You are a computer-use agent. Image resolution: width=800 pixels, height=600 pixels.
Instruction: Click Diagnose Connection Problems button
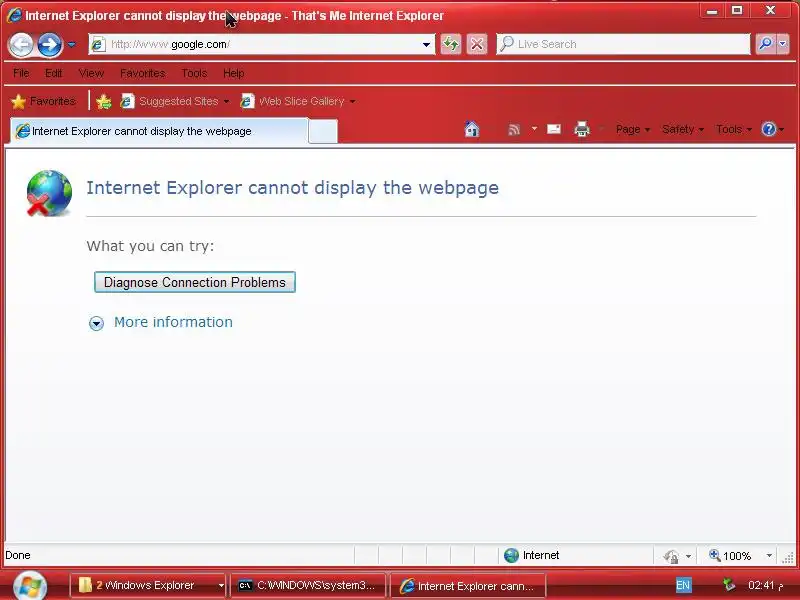[x=195, y=282]
